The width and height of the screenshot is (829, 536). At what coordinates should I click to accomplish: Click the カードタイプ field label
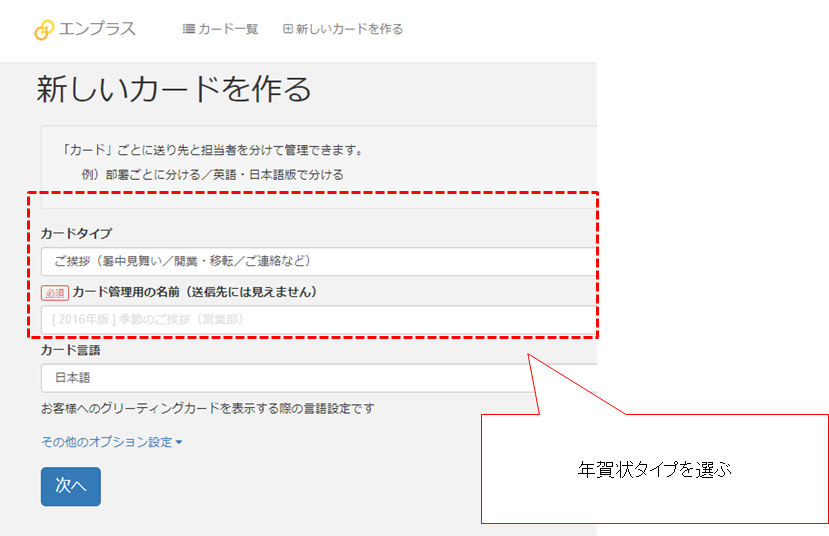point(76,234)
